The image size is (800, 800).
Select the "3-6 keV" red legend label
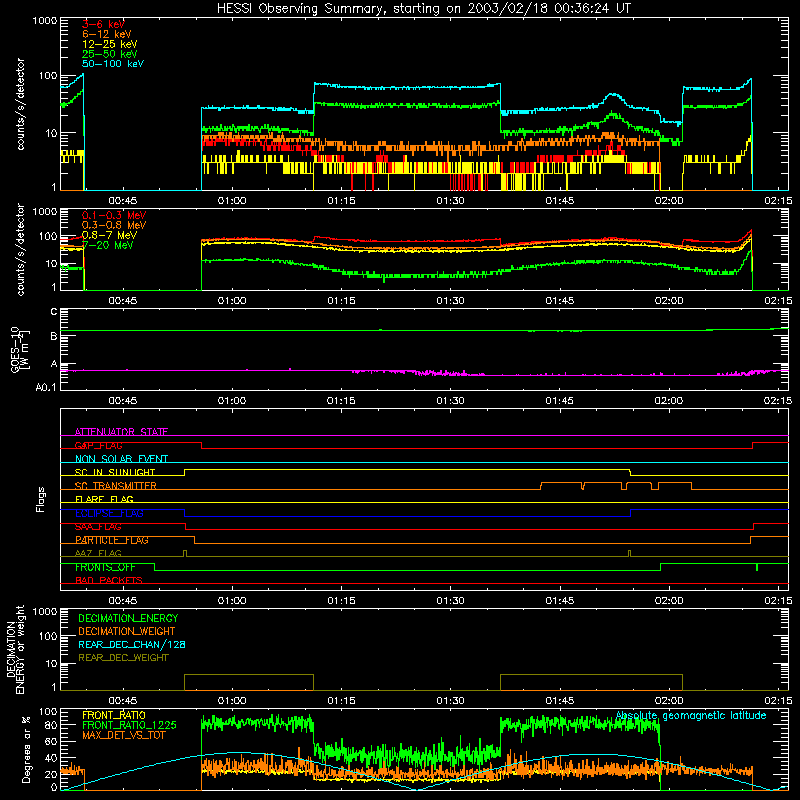click(x=103, y=24)
